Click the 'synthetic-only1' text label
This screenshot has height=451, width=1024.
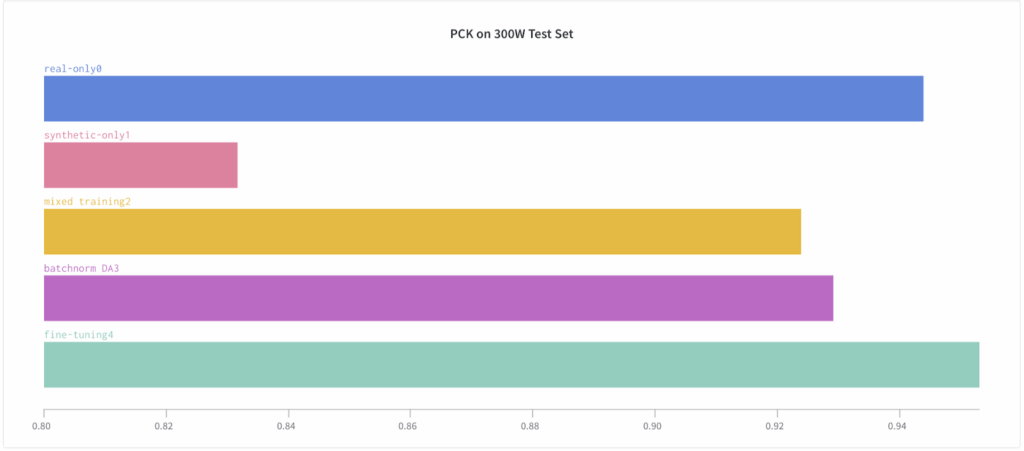(88, 135)
